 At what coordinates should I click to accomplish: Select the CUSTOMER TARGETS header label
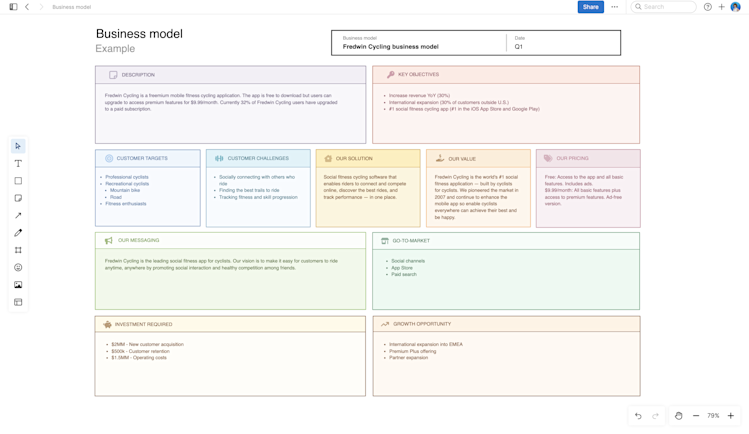click(142, 158)
